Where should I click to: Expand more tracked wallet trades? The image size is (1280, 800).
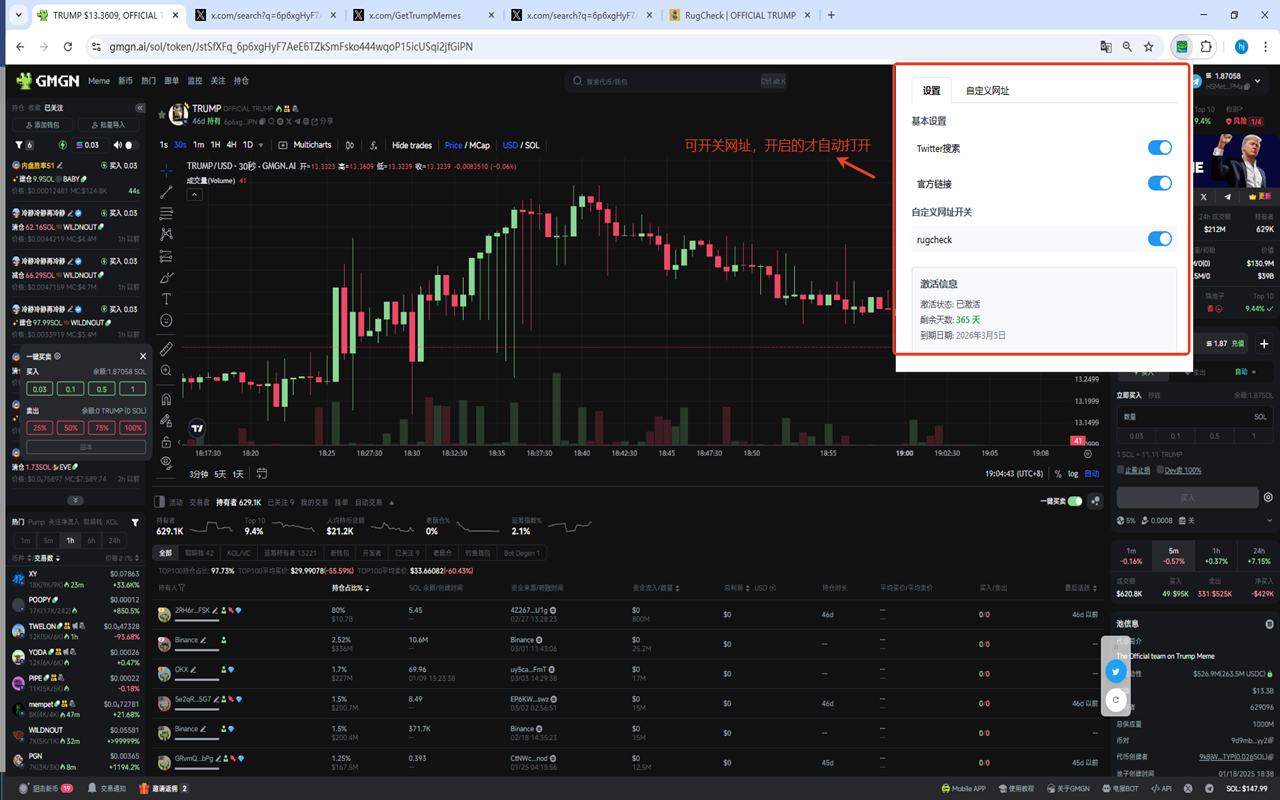(75, 500)
